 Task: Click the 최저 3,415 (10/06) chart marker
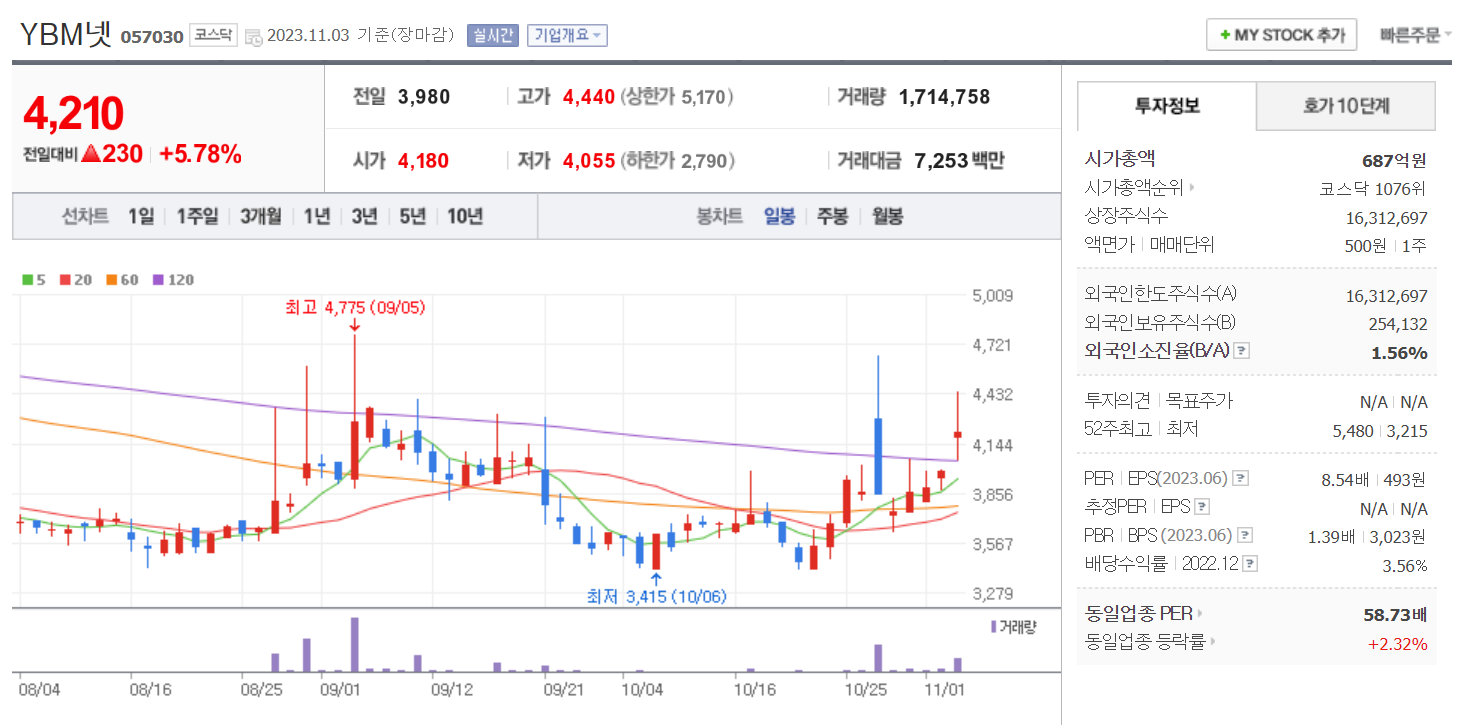656,597
